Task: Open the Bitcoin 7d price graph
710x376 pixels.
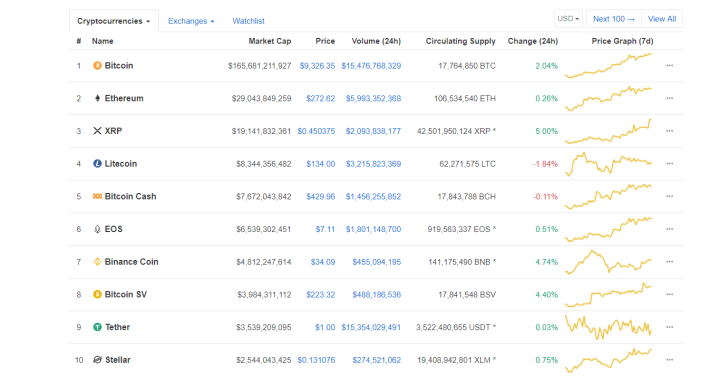Action: coord(609,66)
